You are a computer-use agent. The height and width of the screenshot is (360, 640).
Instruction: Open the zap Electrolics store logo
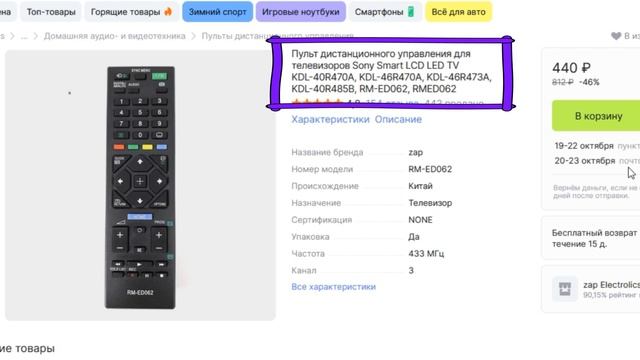[565, 289]
